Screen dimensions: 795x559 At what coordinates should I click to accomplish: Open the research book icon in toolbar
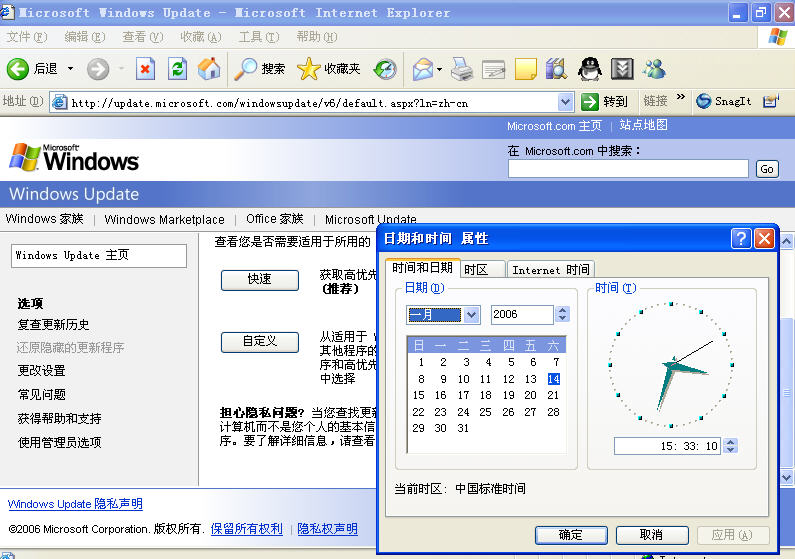(556, 69)
